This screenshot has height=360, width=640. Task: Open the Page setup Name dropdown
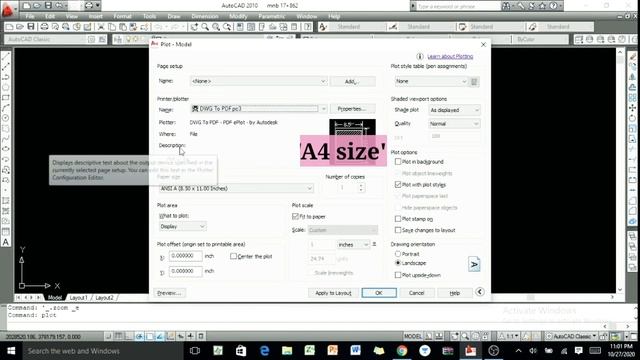pyautogui.click(x=259, y=81)
